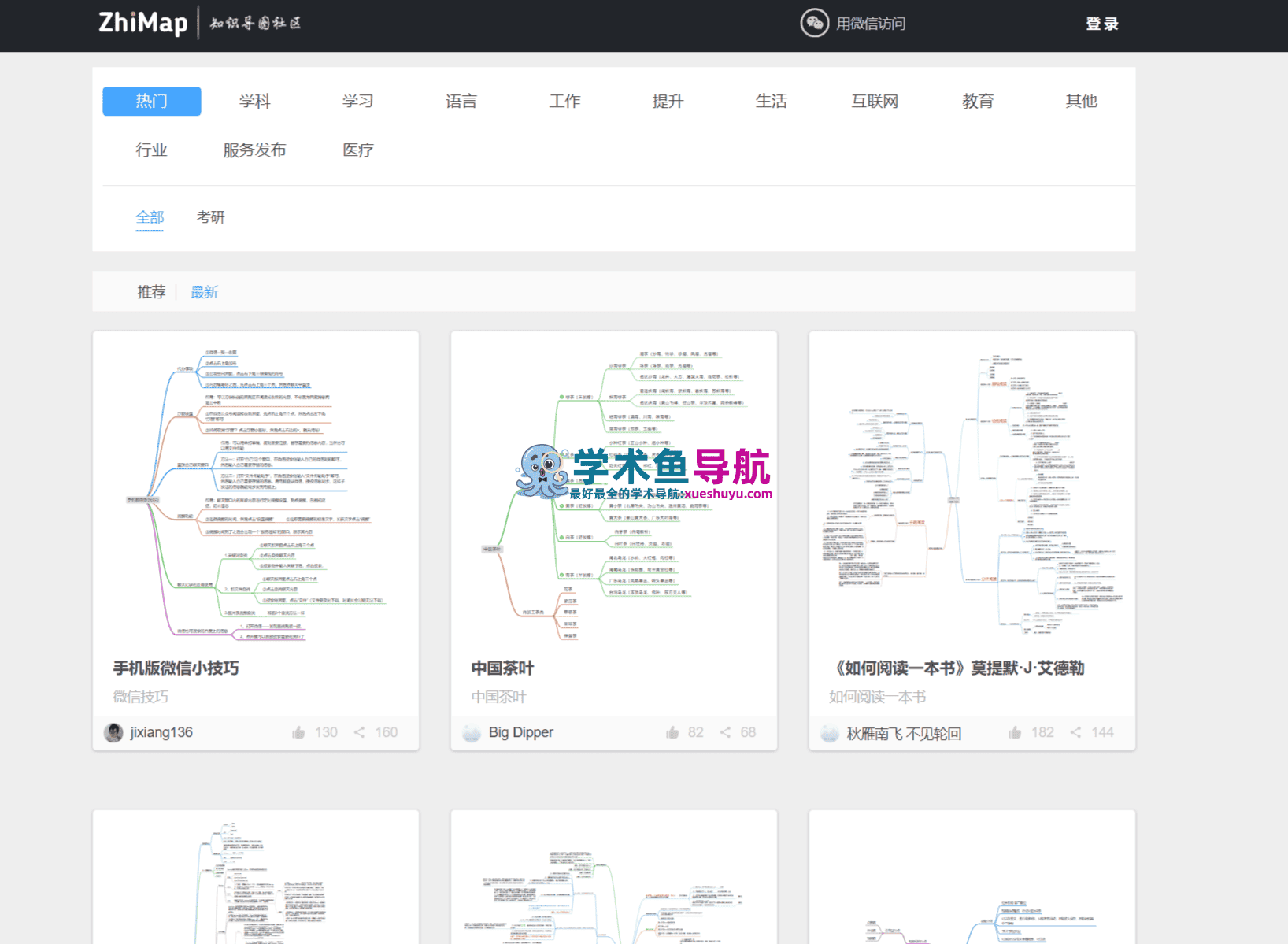The height and width of the screenshot is (944, 1288).
Task: Share the 手机版微信小技巧 map icon
Action: tap(359, 732)
